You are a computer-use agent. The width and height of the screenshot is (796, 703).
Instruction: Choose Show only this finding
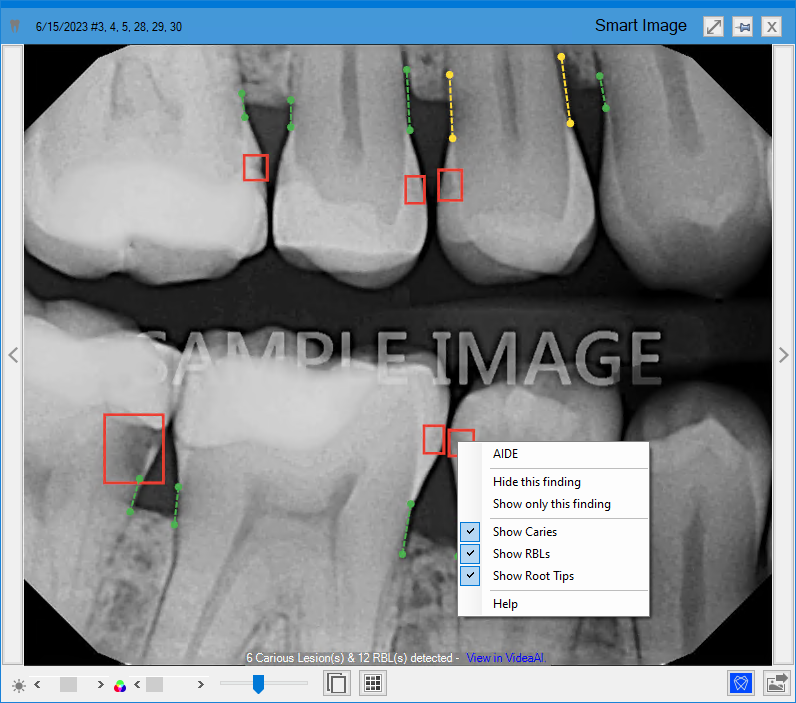coord(551,504)
